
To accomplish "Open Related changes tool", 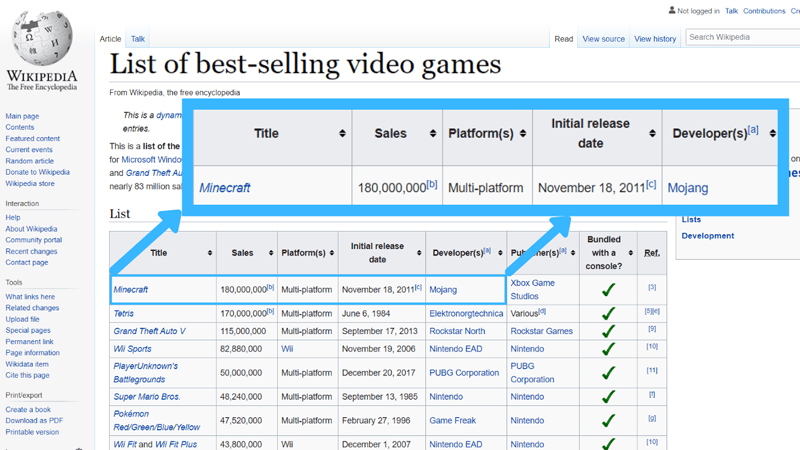I will click(x=32, y=308).
